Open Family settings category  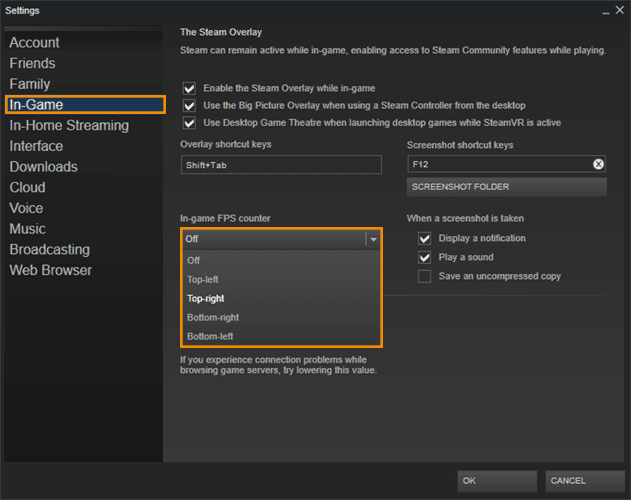coord(84,84)
